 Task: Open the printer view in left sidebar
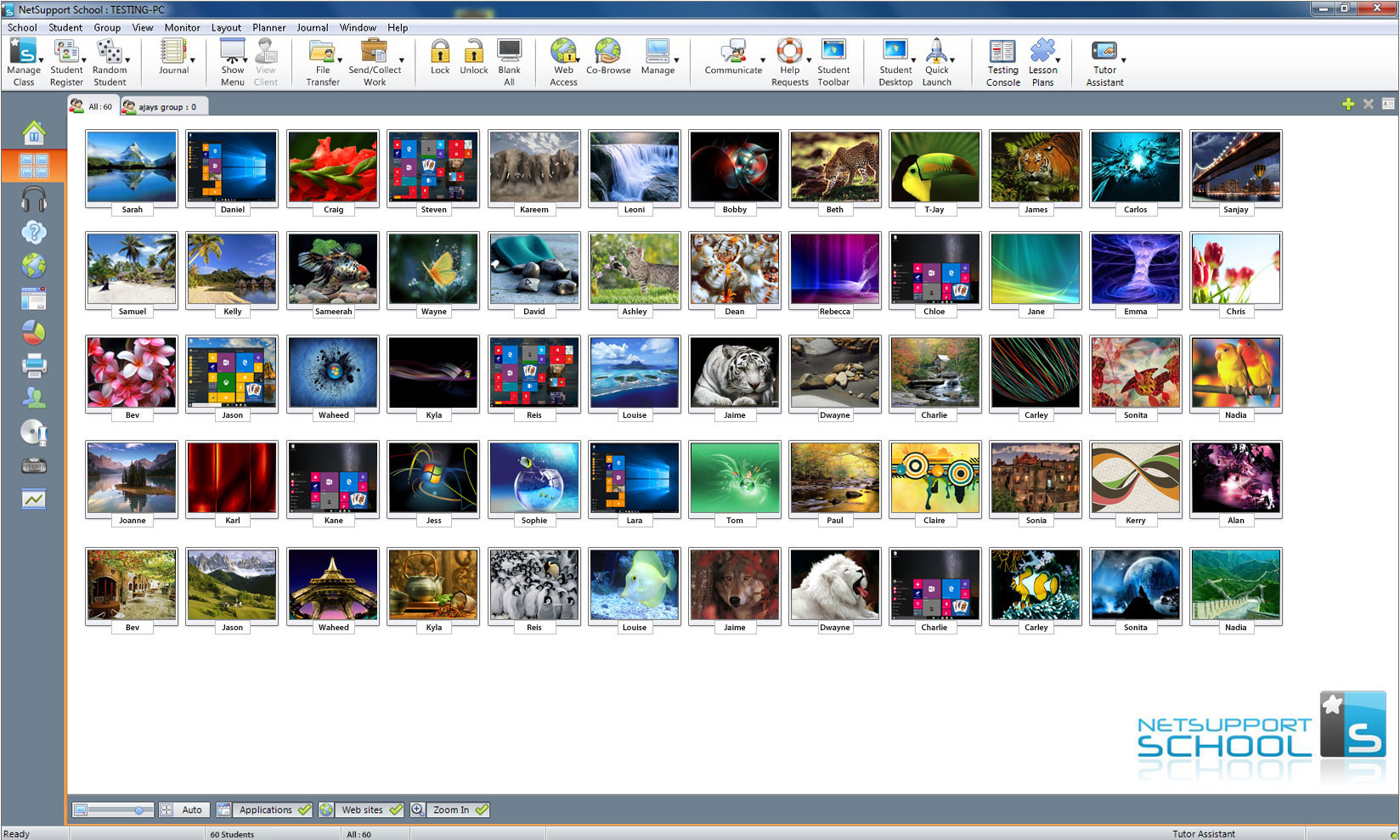point(34,366)
